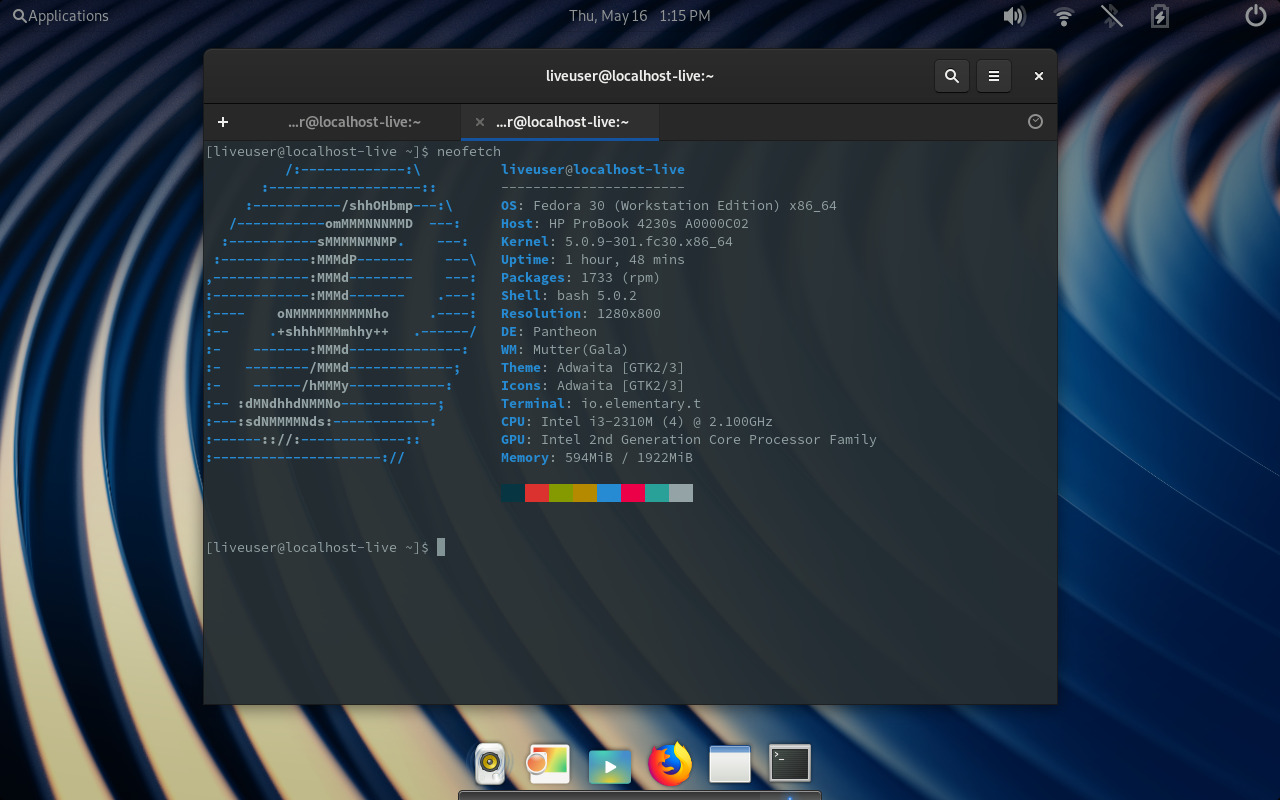Image resolution: width=1280 pixels, height=800 pixels.
Task: Enable Bluetooth via the crossed-out status icon
Action: tap(1110, 15)
